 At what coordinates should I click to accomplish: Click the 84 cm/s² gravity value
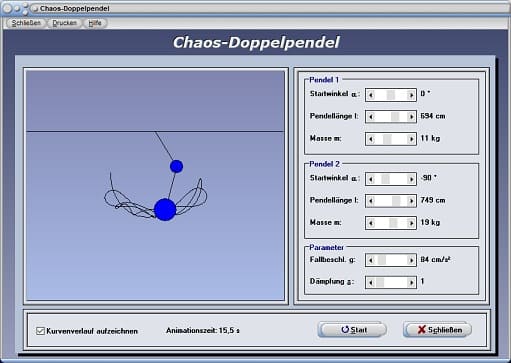coord(435,259)
